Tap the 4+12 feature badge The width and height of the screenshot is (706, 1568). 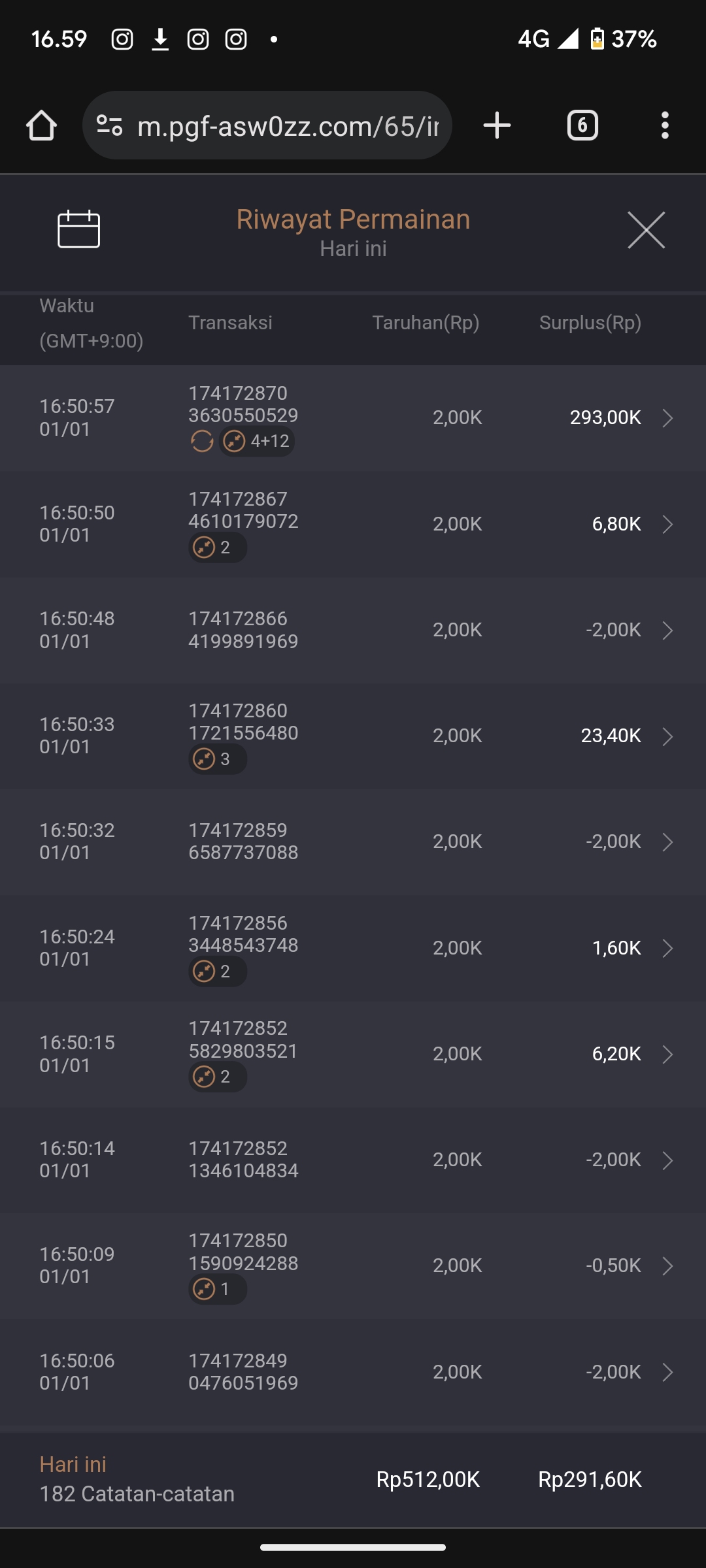[257, 442]
